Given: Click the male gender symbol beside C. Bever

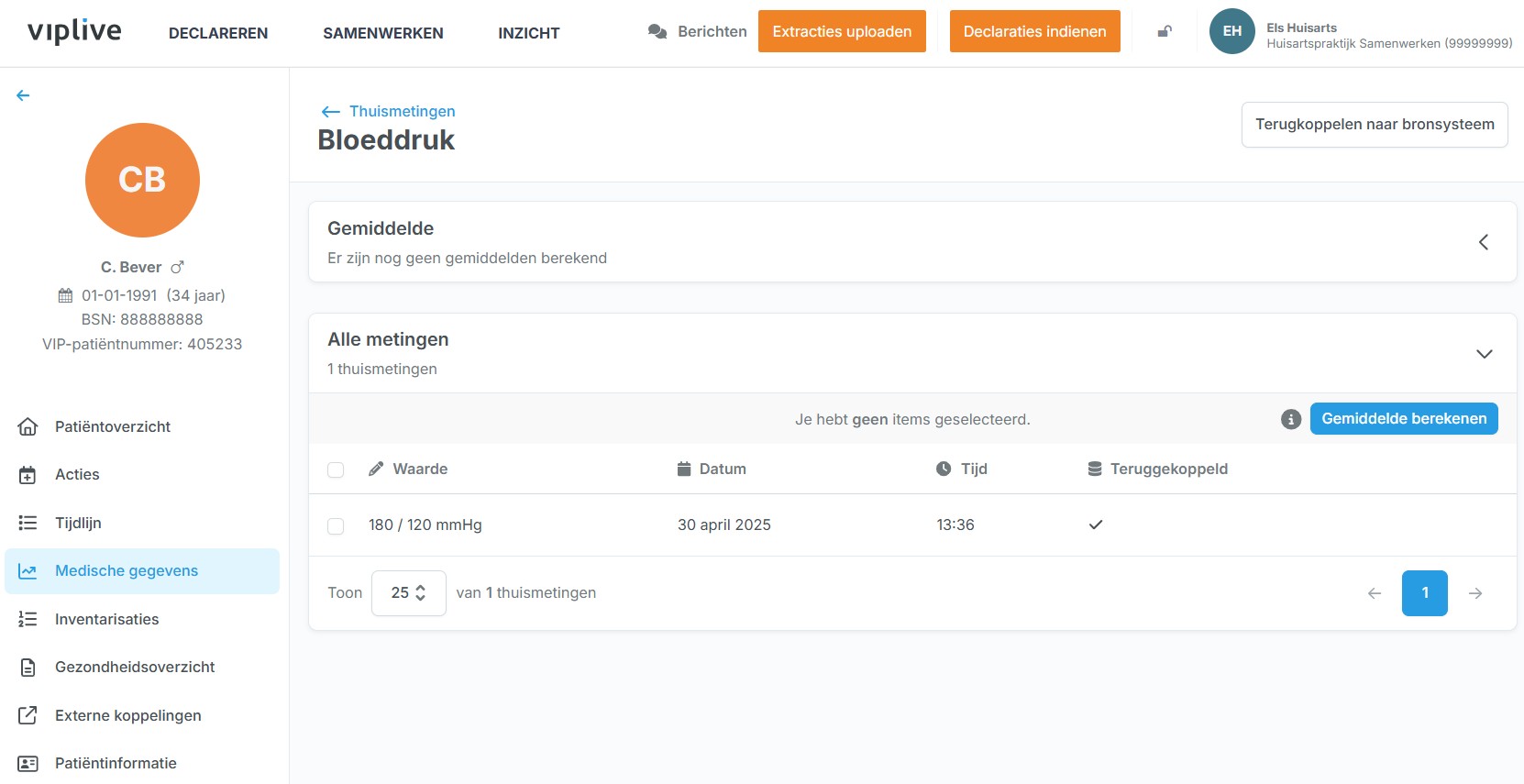Looking at the screenshot, I should [x=178, y=267].
